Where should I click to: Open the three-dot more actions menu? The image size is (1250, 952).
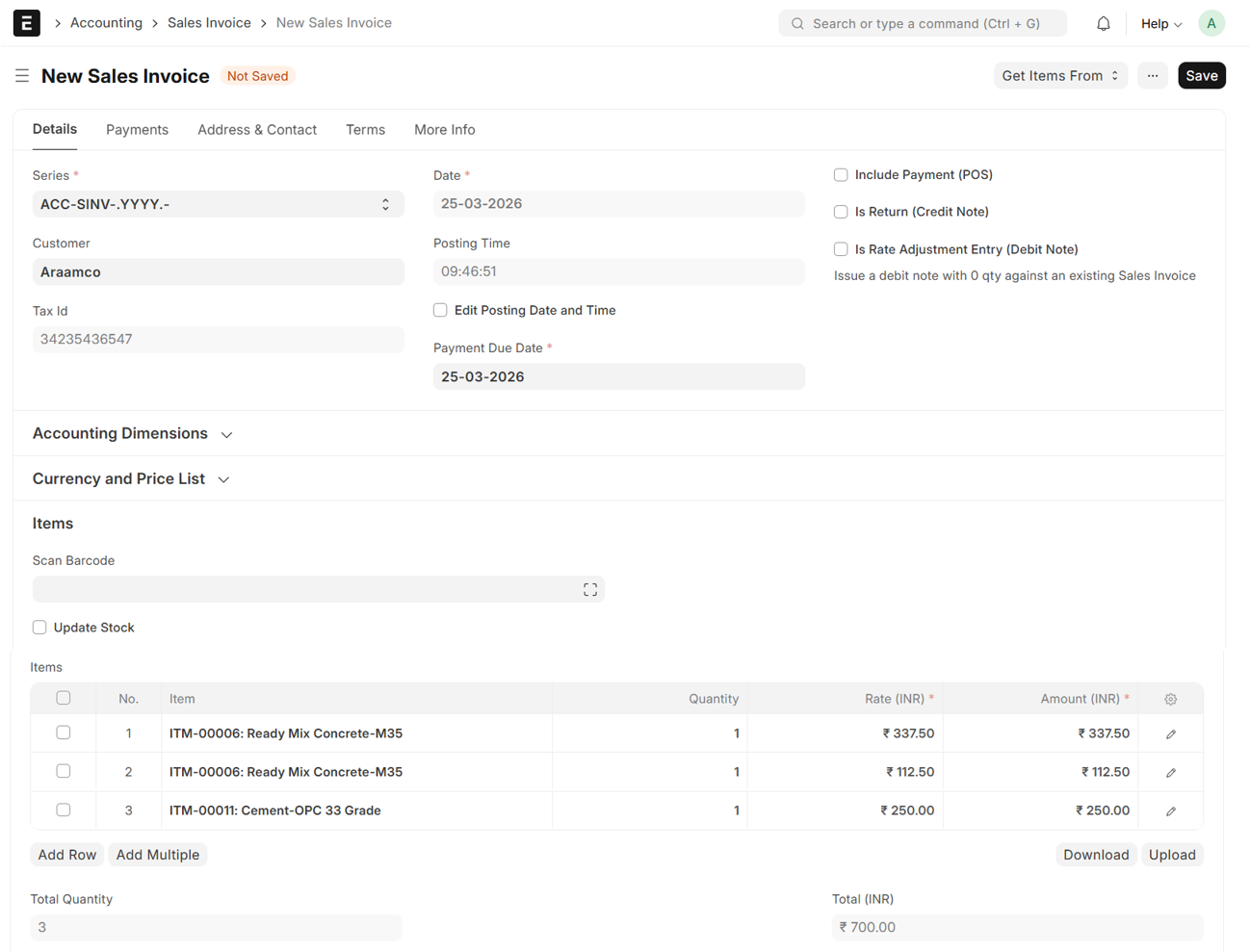(1152, 76)
